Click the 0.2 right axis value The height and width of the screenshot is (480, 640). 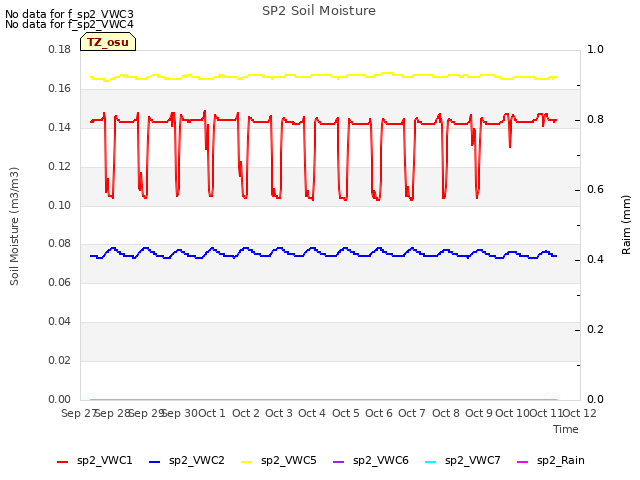pos(595,329)
